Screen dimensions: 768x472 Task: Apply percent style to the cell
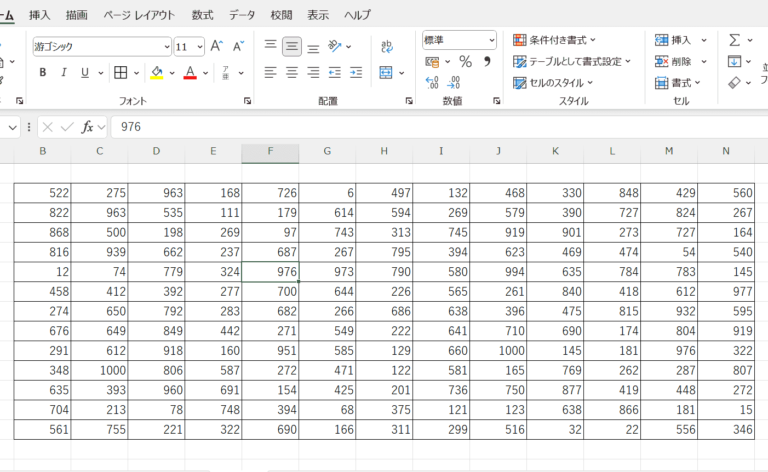point(465,62)
